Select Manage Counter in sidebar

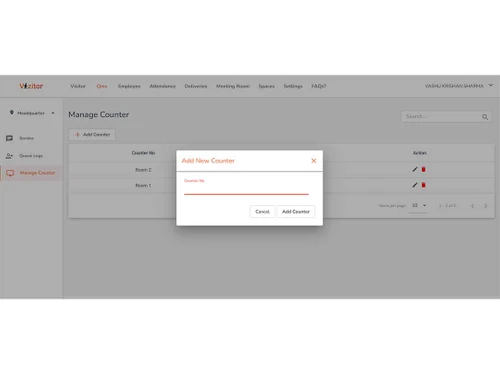click(37, 173)
